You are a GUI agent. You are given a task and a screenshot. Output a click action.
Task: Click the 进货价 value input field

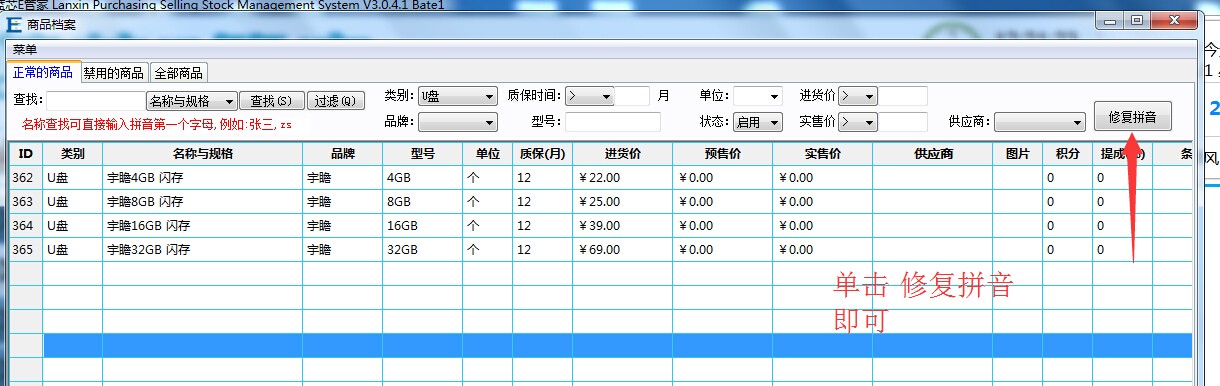click(x=903, y=96)
